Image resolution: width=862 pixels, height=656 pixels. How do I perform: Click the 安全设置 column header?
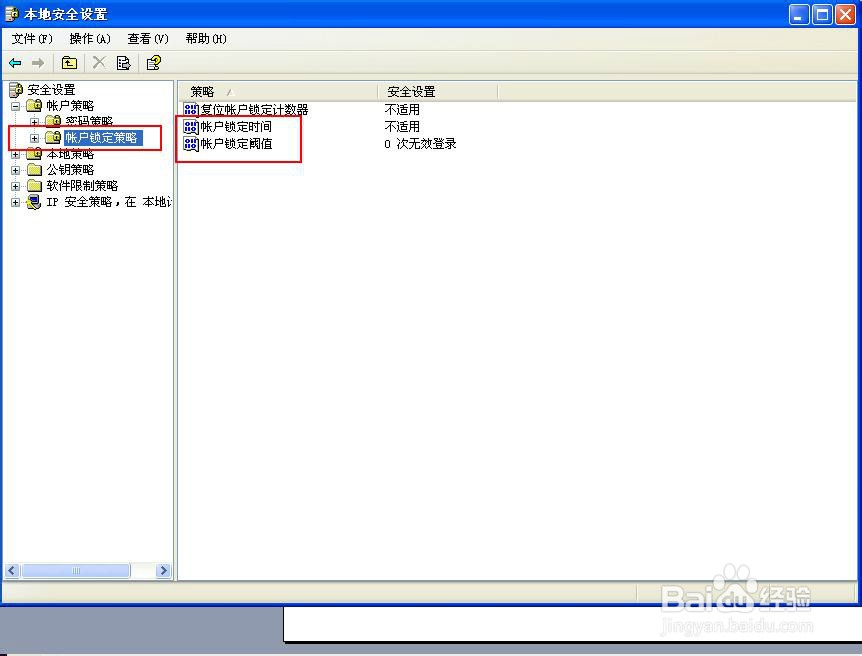coord(438,91)
